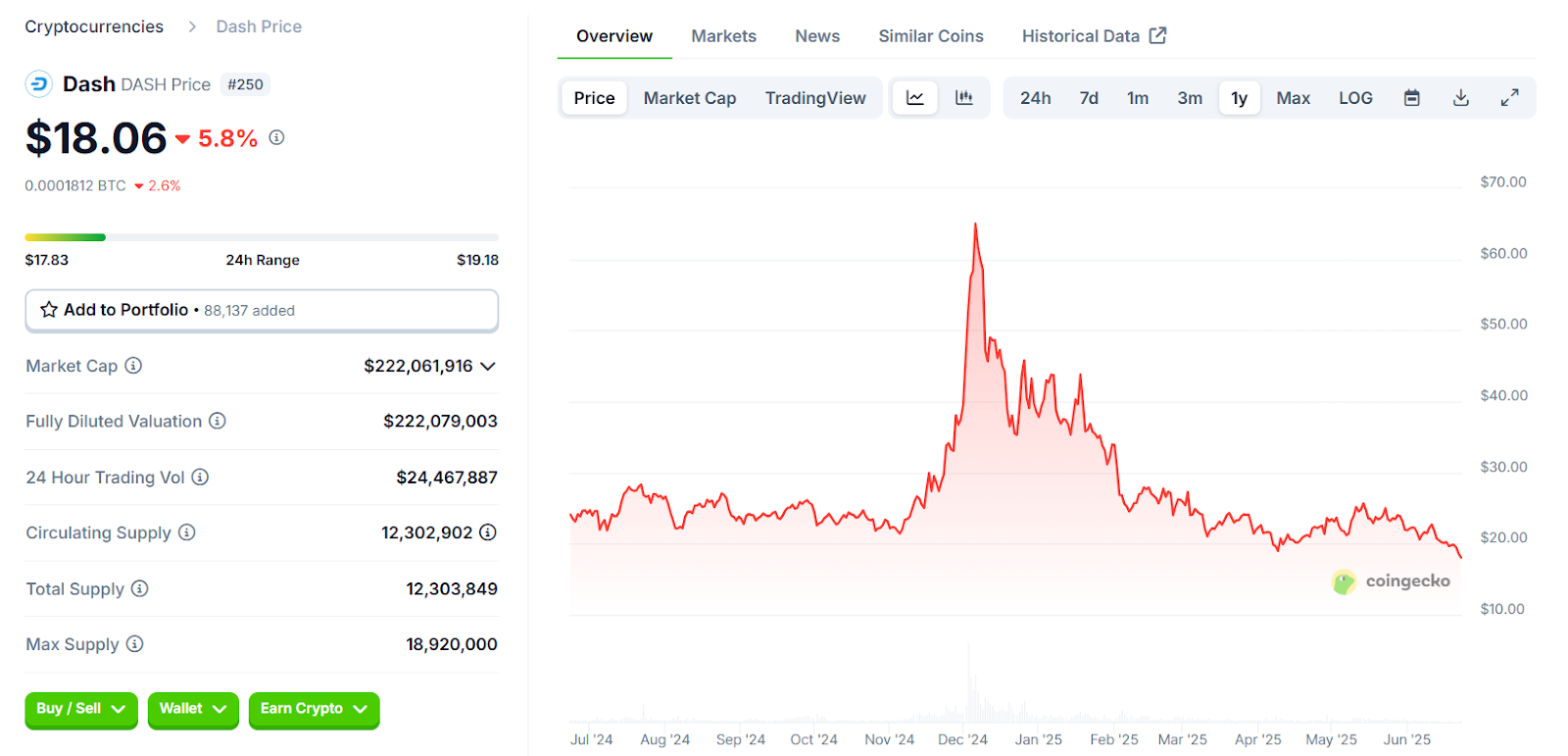Click info icon beside Circulating Supply value
The image size is (1568, 756).
(x=488, y=532)
